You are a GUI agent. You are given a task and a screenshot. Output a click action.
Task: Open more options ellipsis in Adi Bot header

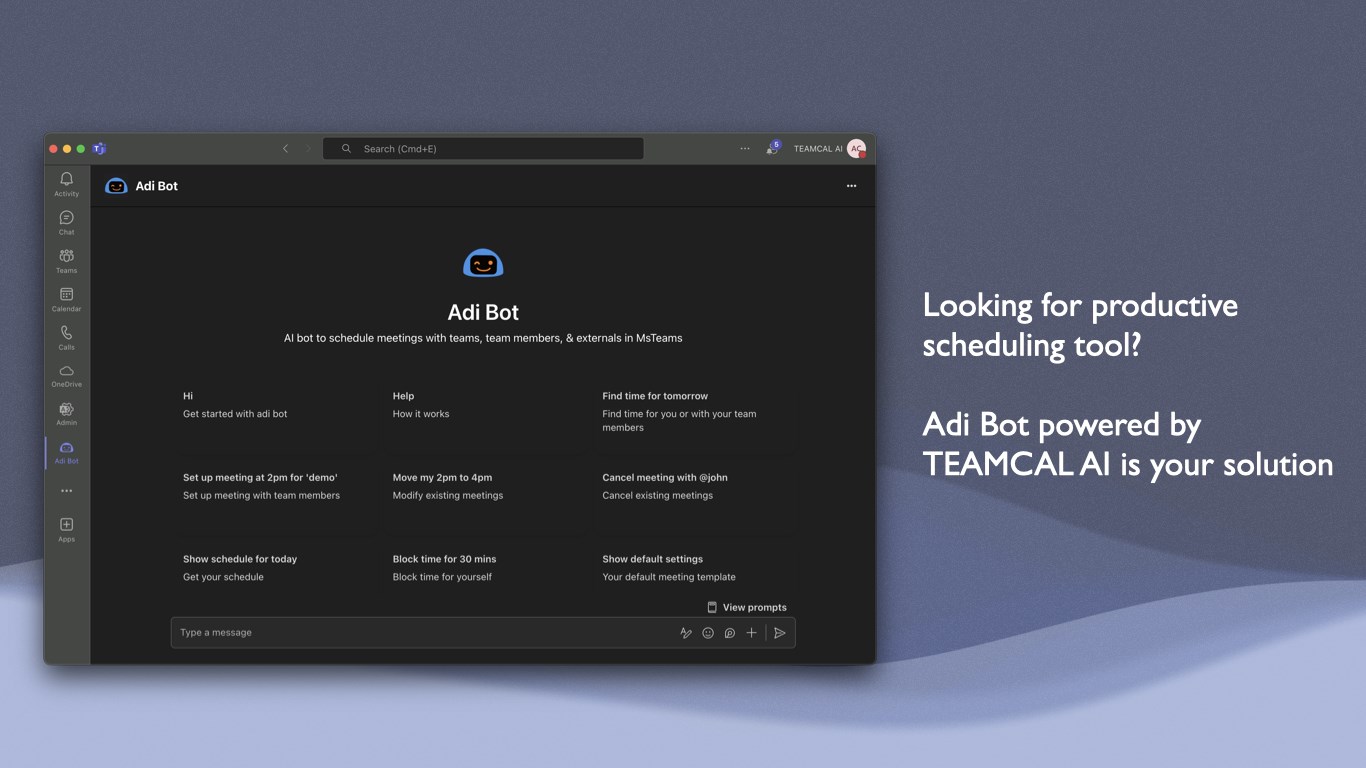tap(851, 186)
